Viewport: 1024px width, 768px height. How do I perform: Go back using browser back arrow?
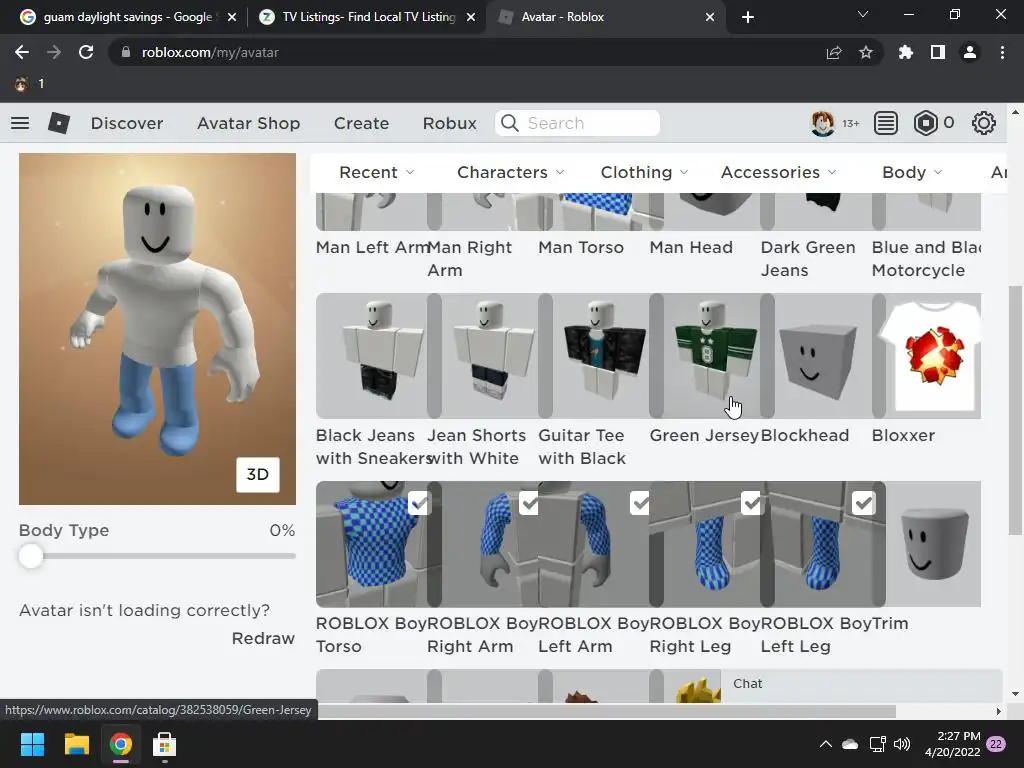pos(22,52)
